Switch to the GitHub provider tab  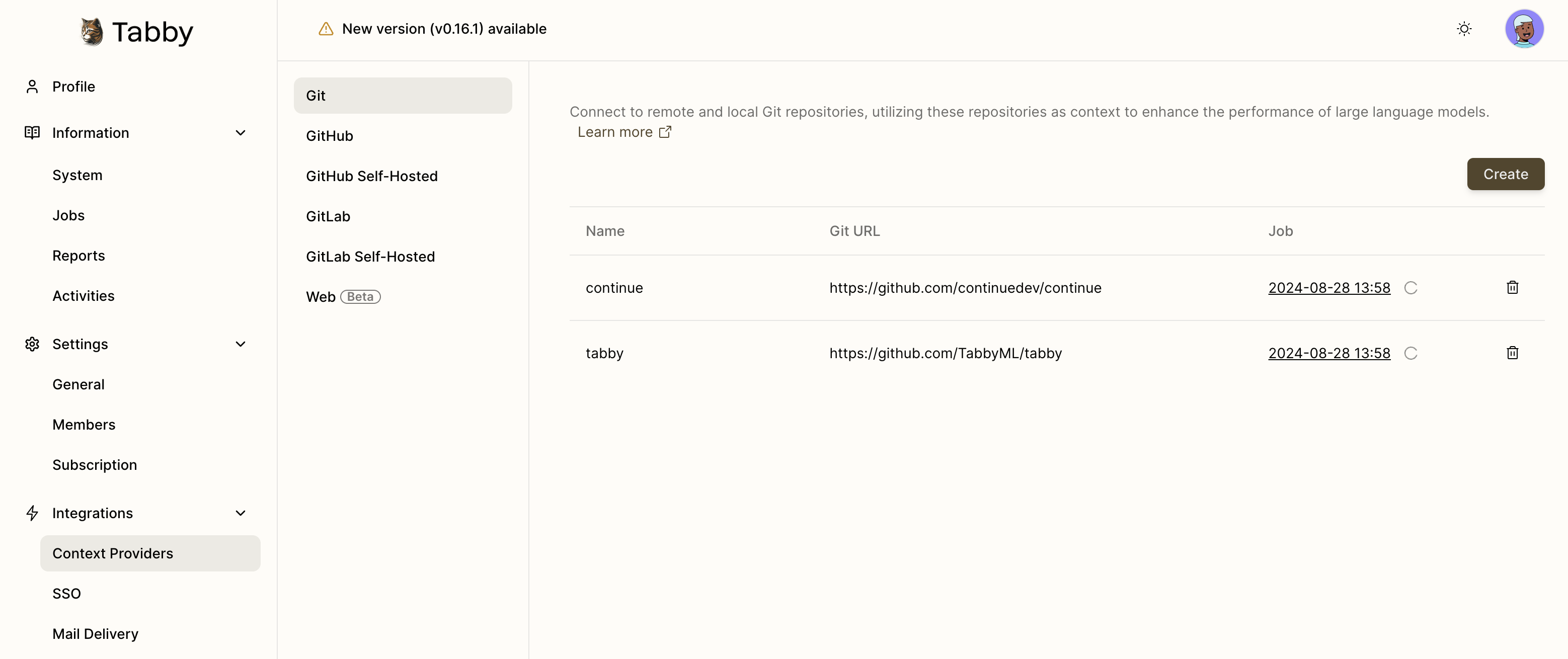pos(329,136)
